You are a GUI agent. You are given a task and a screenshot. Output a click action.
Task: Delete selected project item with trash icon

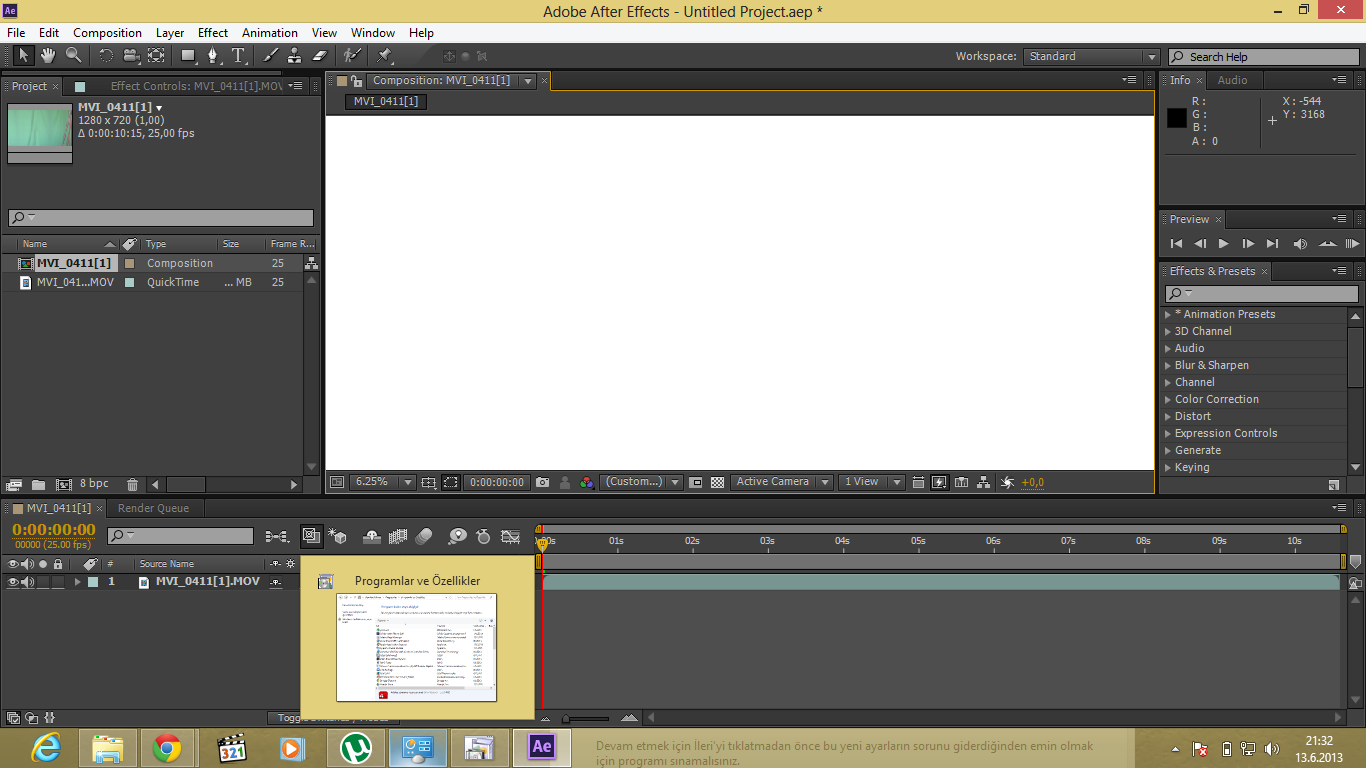(x=132, y=485)
